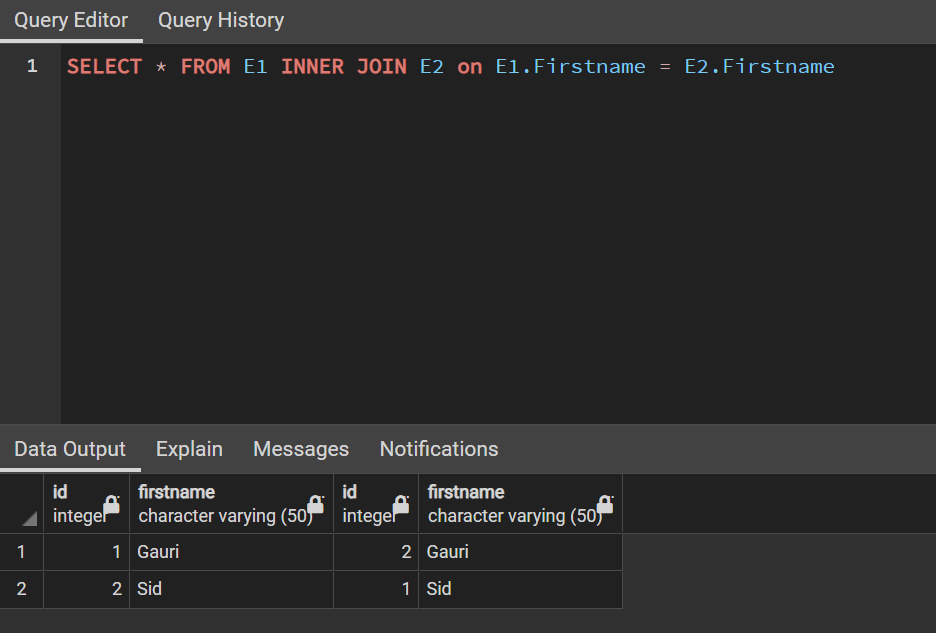
Task: View the Messages tab
Action: pyautogui.click(x=301, y=449)
